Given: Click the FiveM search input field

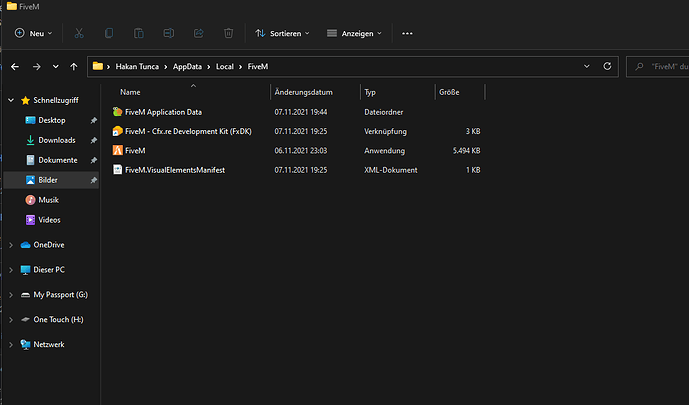Looking at the screenshot, I should pos(662,67).
